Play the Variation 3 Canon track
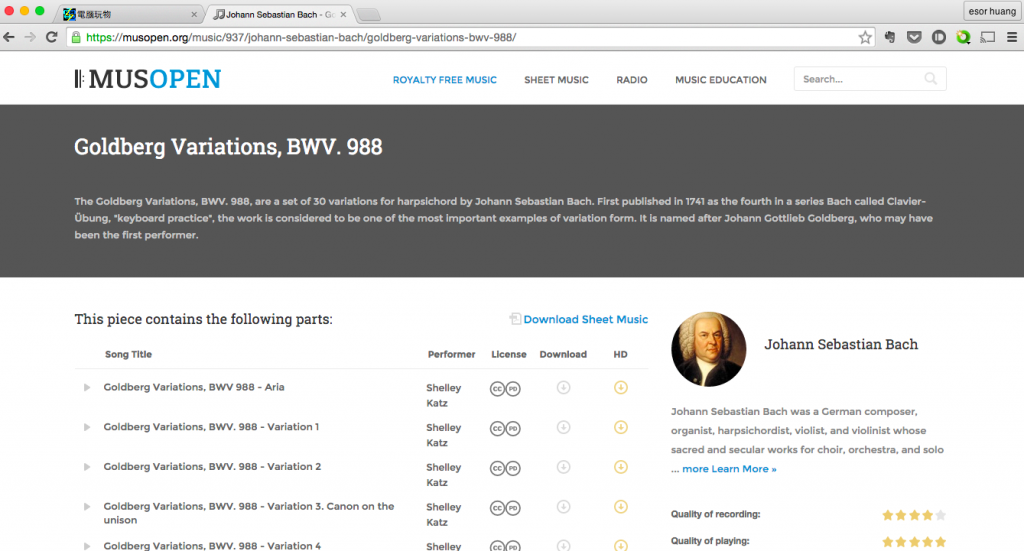The image size is (1024, 551). [x=87, y=507]
